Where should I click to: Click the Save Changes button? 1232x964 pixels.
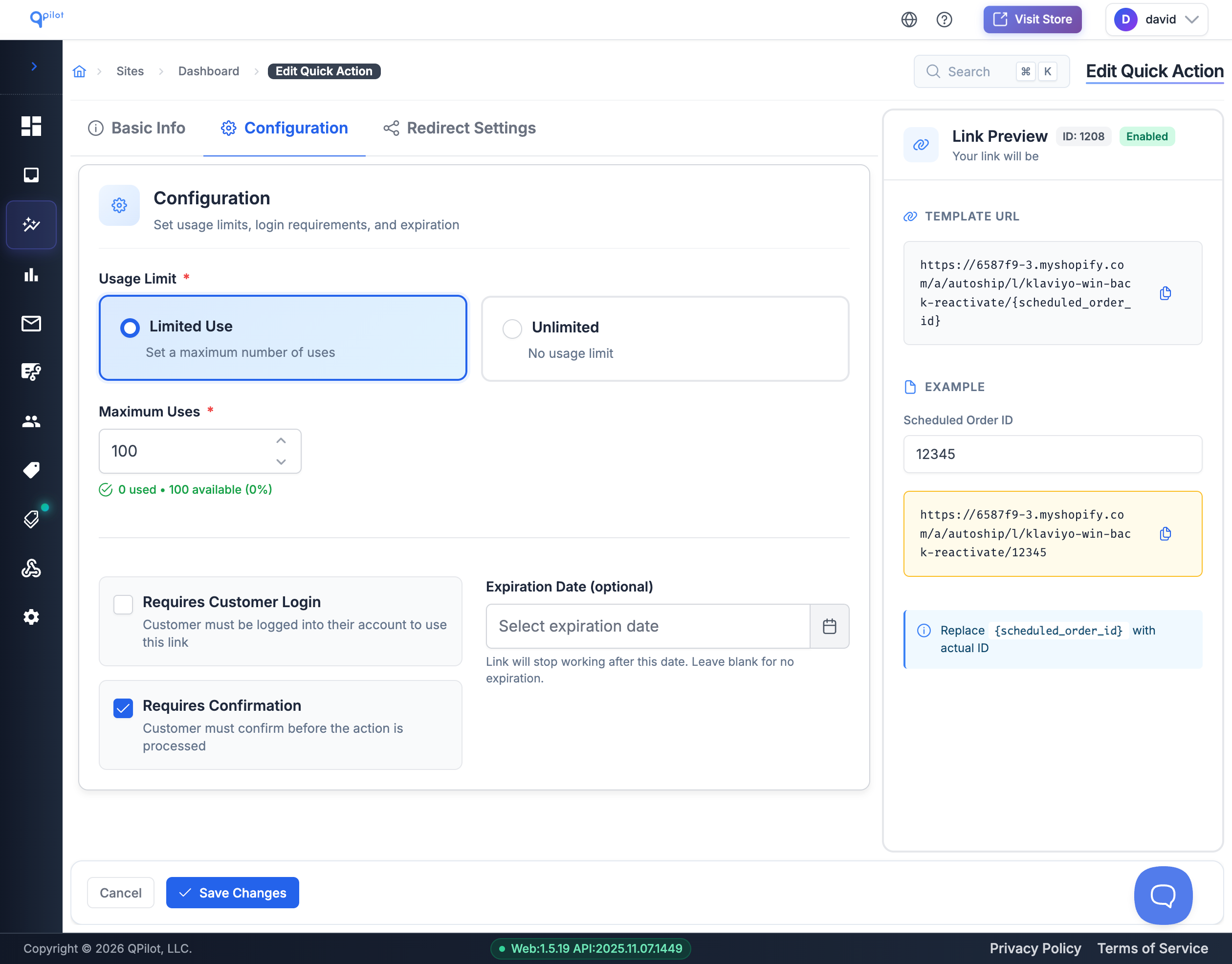point(232,892)
